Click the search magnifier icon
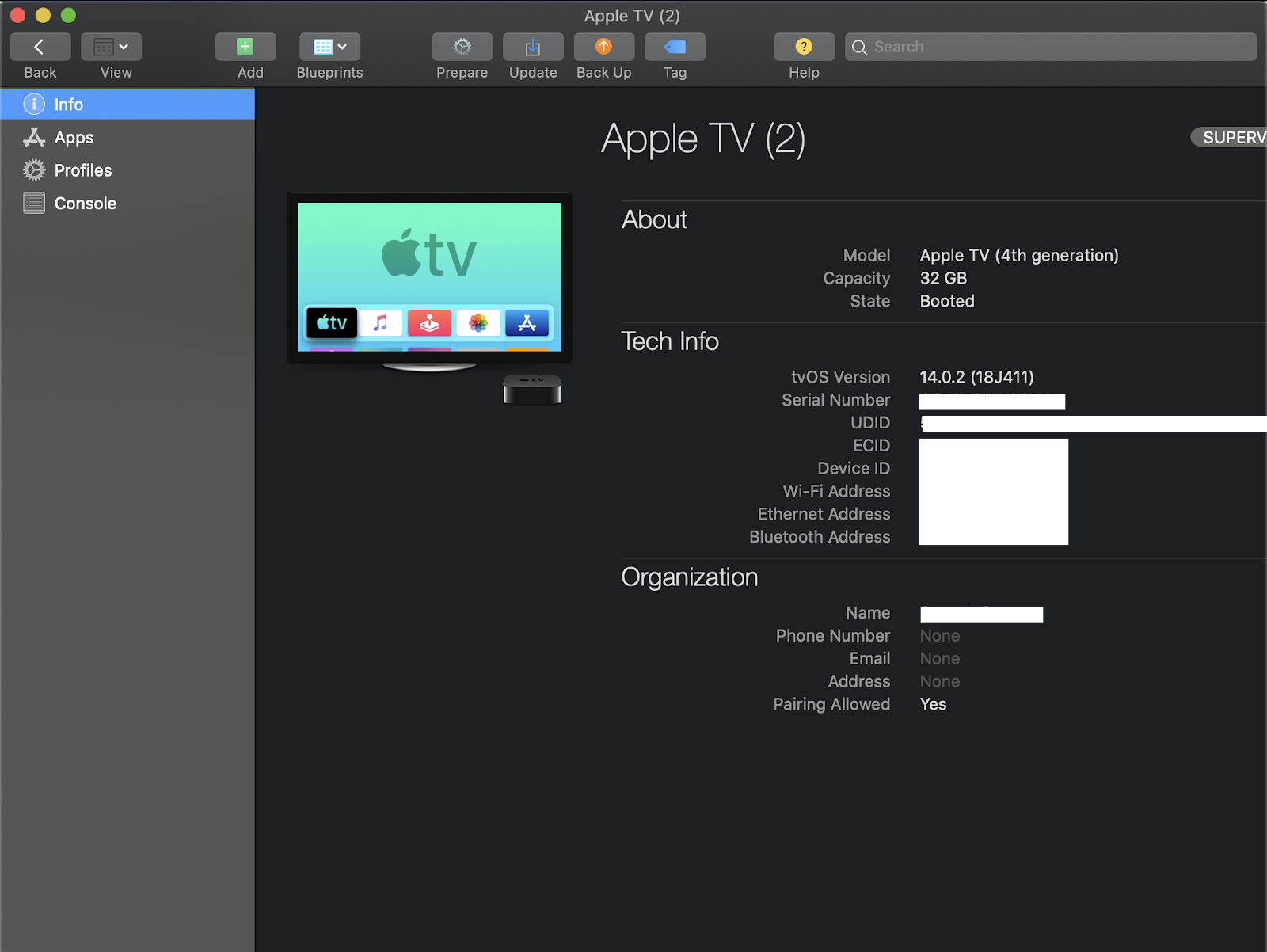The image size is (1267, 952). tap(859, 48)
